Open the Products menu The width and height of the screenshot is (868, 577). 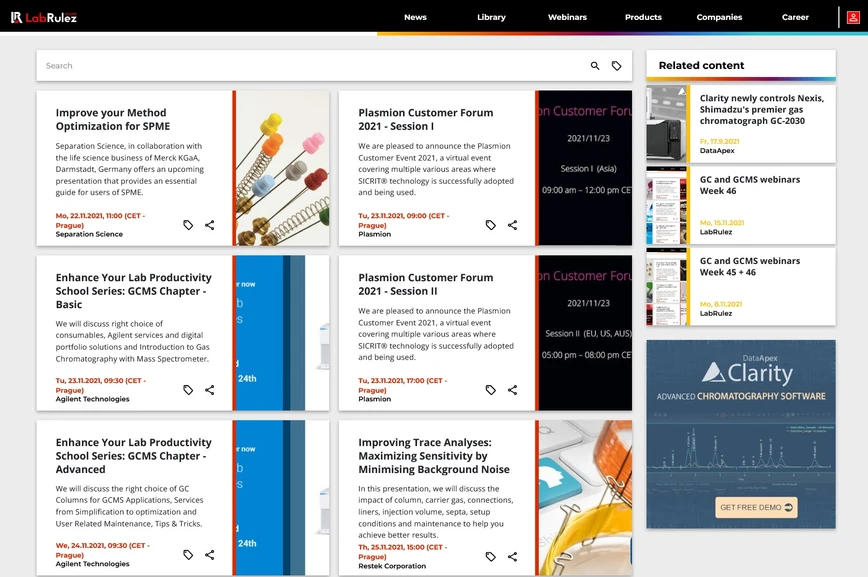[643, 17]
